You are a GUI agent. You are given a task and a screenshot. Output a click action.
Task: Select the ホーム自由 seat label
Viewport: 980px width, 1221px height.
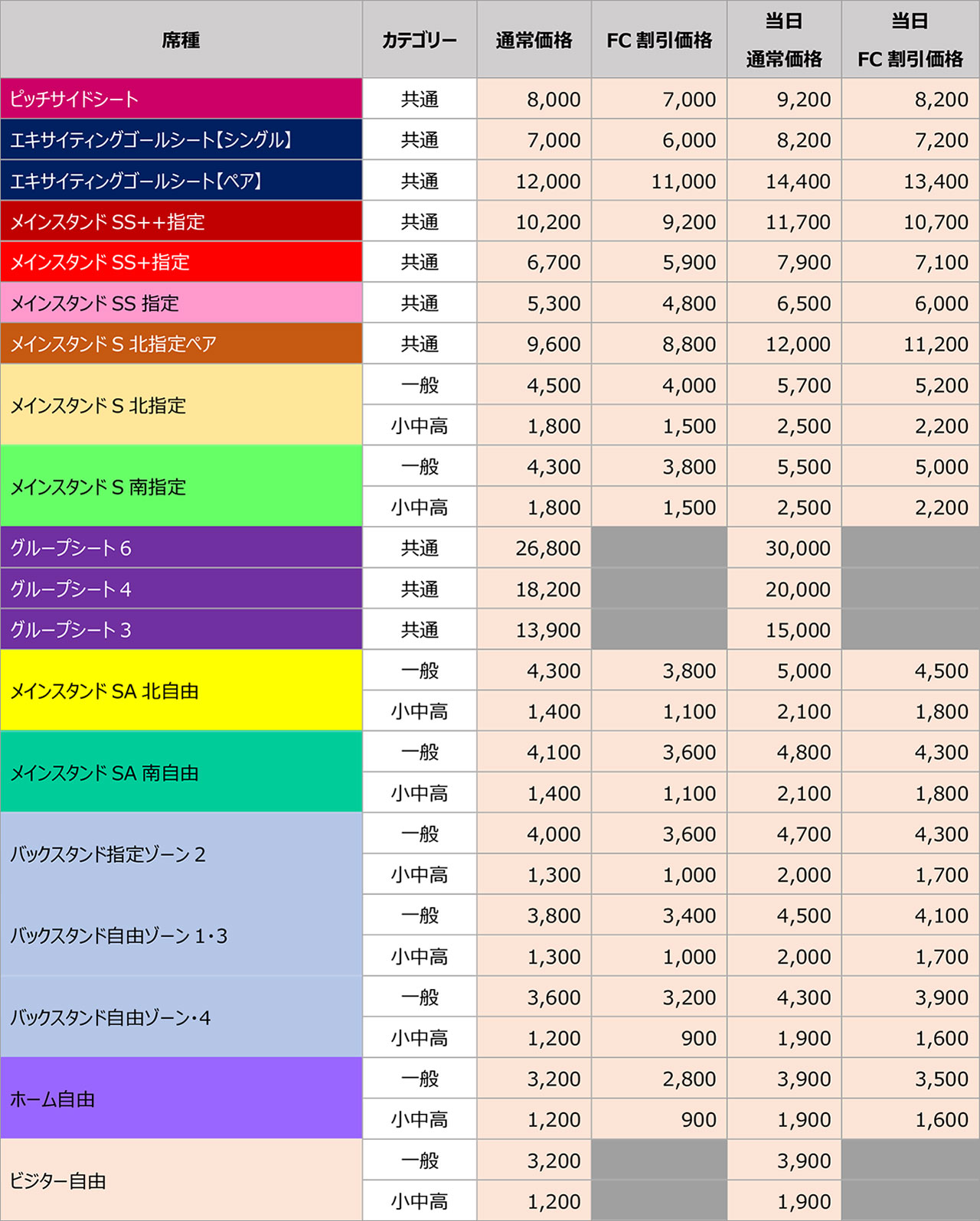coord(181,1099)
